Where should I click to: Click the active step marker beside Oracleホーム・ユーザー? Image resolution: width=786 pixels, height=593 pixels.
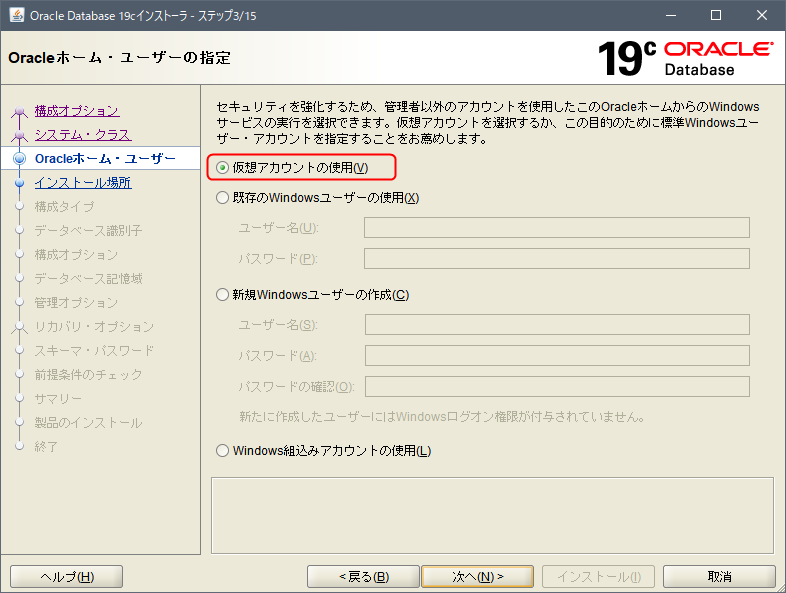(20, 158)
